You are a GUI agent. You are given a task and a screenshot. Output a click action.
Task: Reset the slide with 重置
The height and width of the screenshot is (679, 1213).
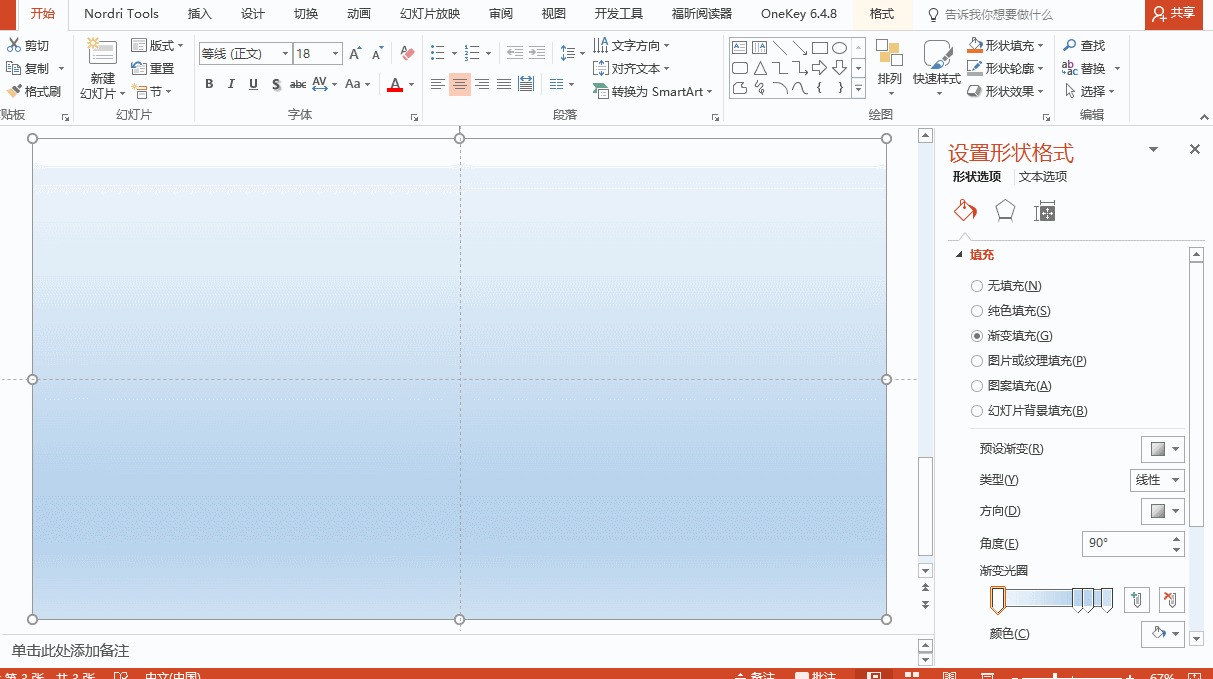click(153, 69)
